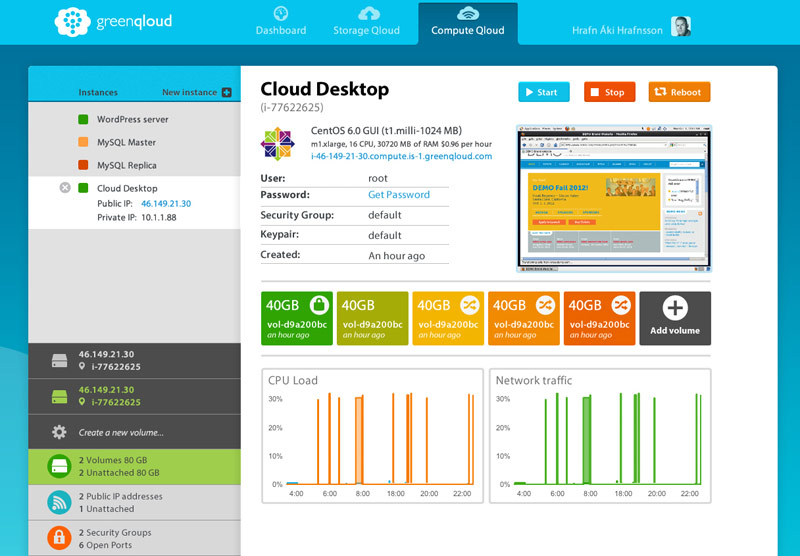Click the Dashboard gauge icon
800x556 pixels.
pos(281,13)
